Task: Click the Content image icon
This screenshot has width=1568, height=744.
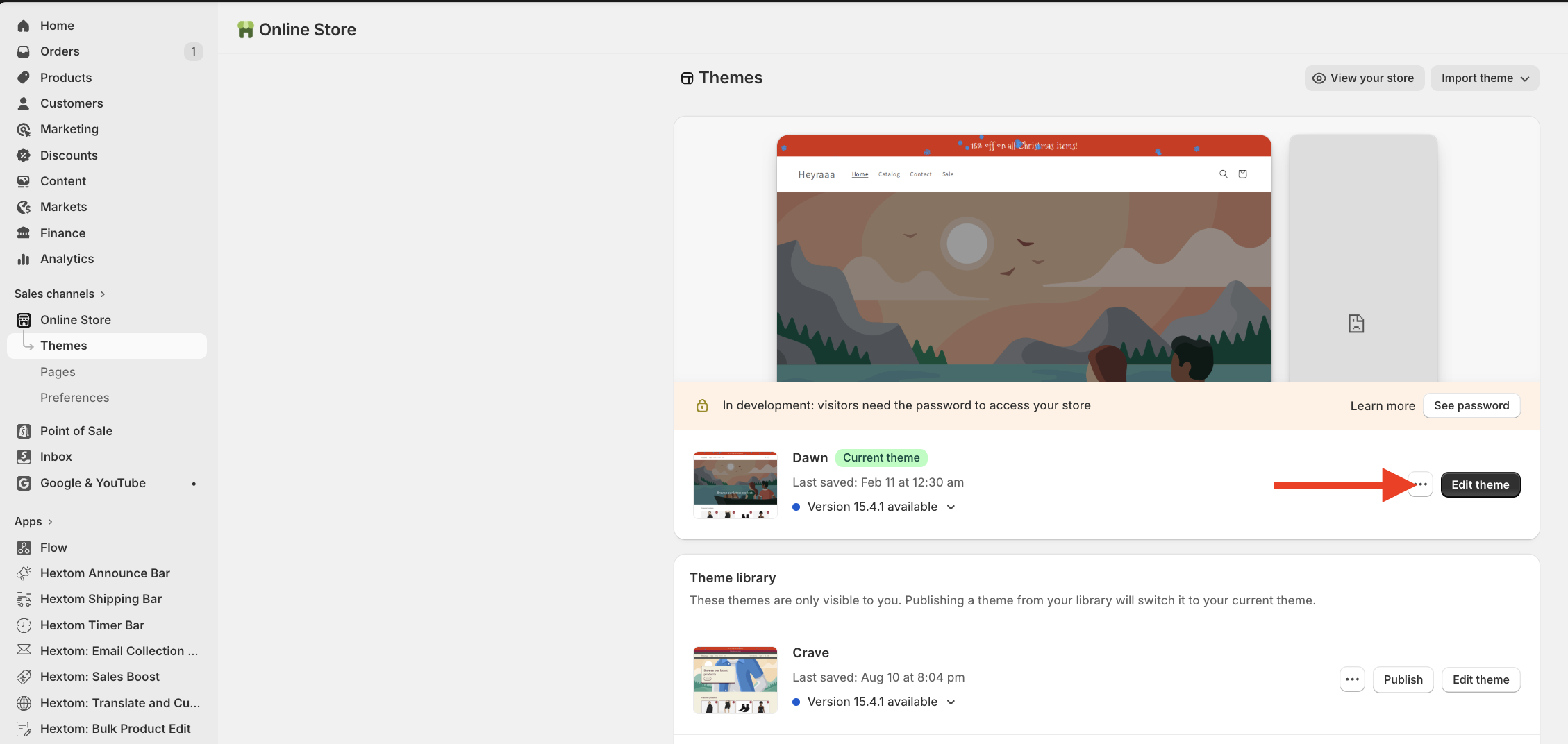Action: click(24, 181)
